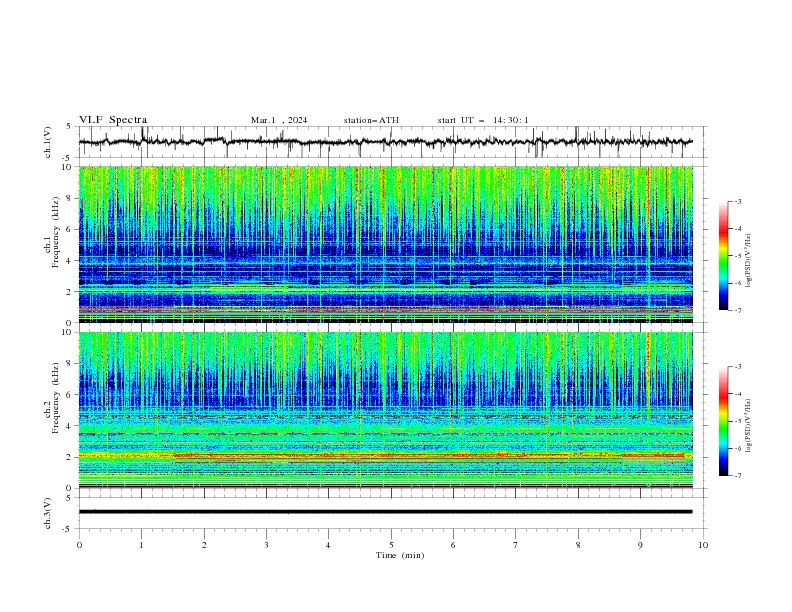792x612 pixels.
Task: Click the "4" kHz tick of ch.2 spectrogram
Action: pyautogui.click(x=70, y=426)
